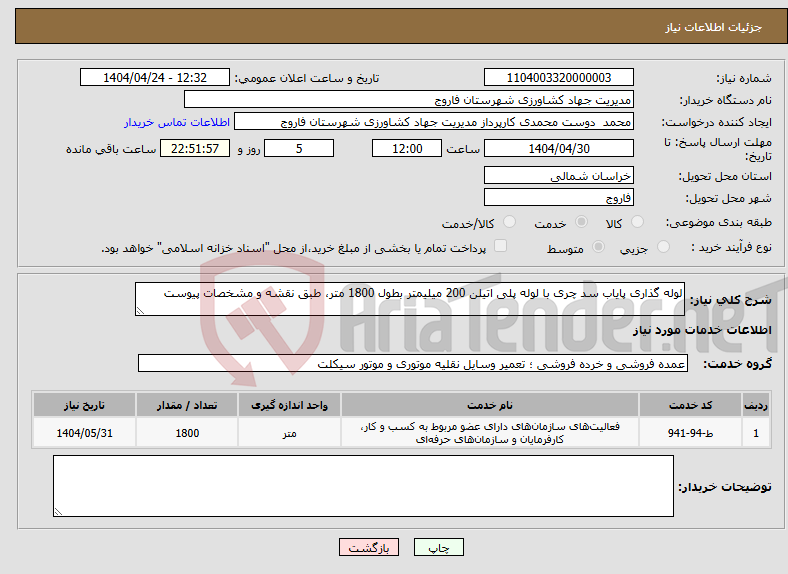Click the ردیف column header
788x574 pixels.
click(756, 405)
